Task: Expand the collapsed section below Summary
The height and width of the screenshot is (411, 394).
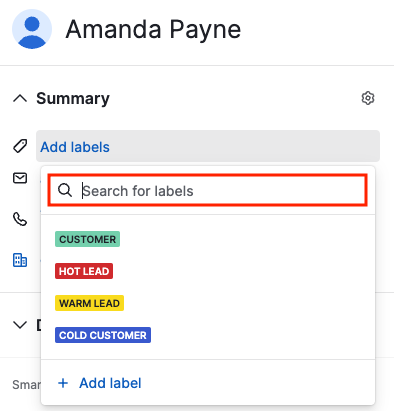Action: click(20, 325)
